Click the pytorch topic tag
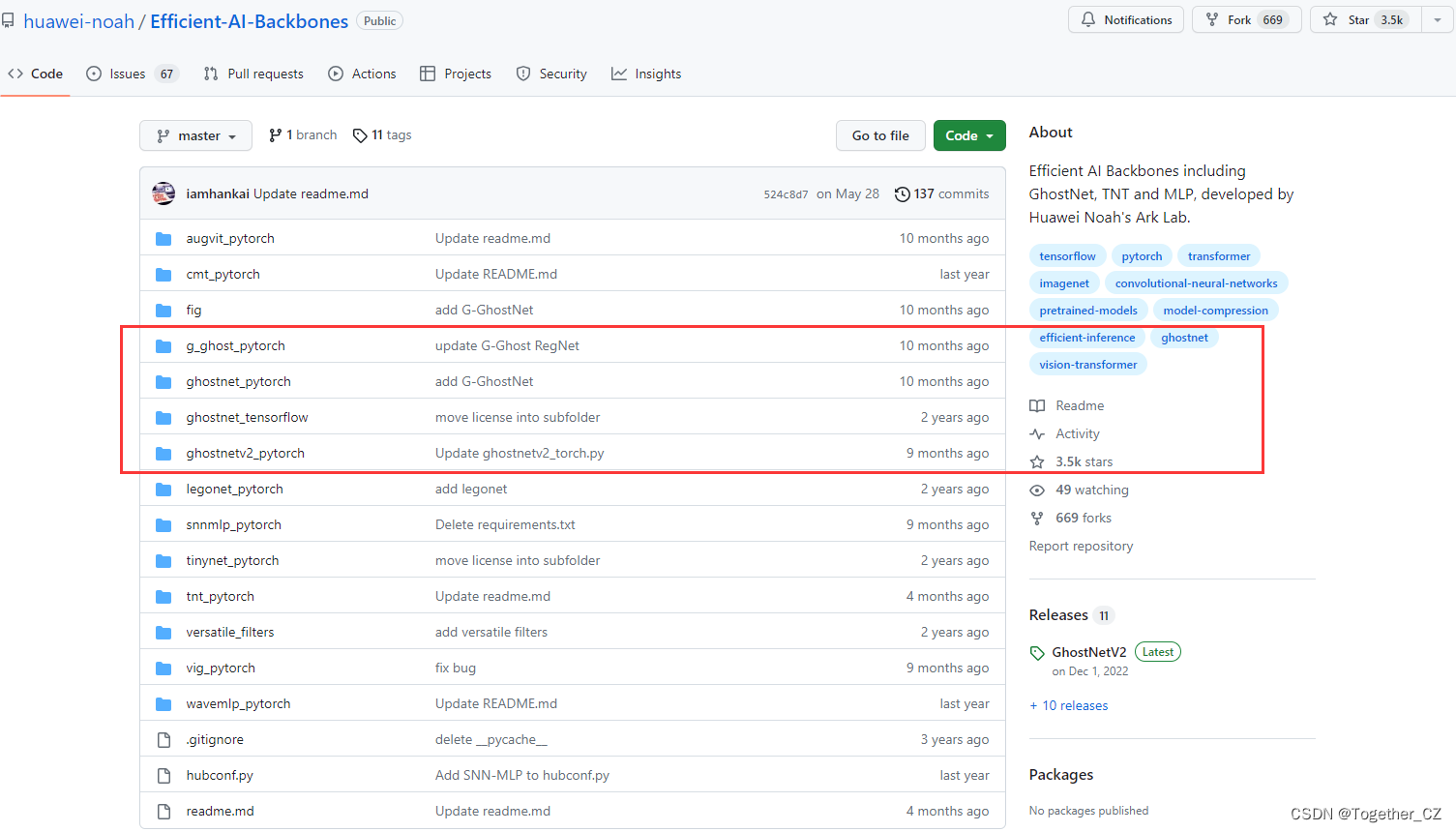This screenshot has width=1456, height=832. pyautogui.click(x=1142, y=256)
